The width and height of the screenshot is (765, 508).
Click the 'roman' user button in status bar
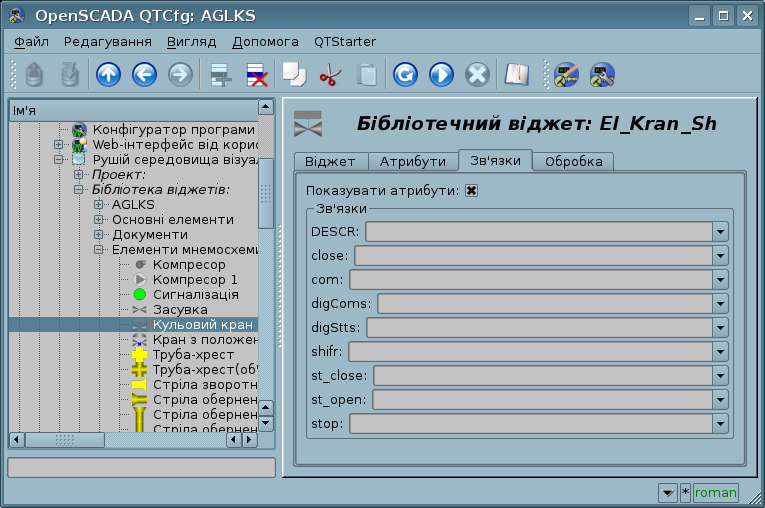click(x=715, y=493)
